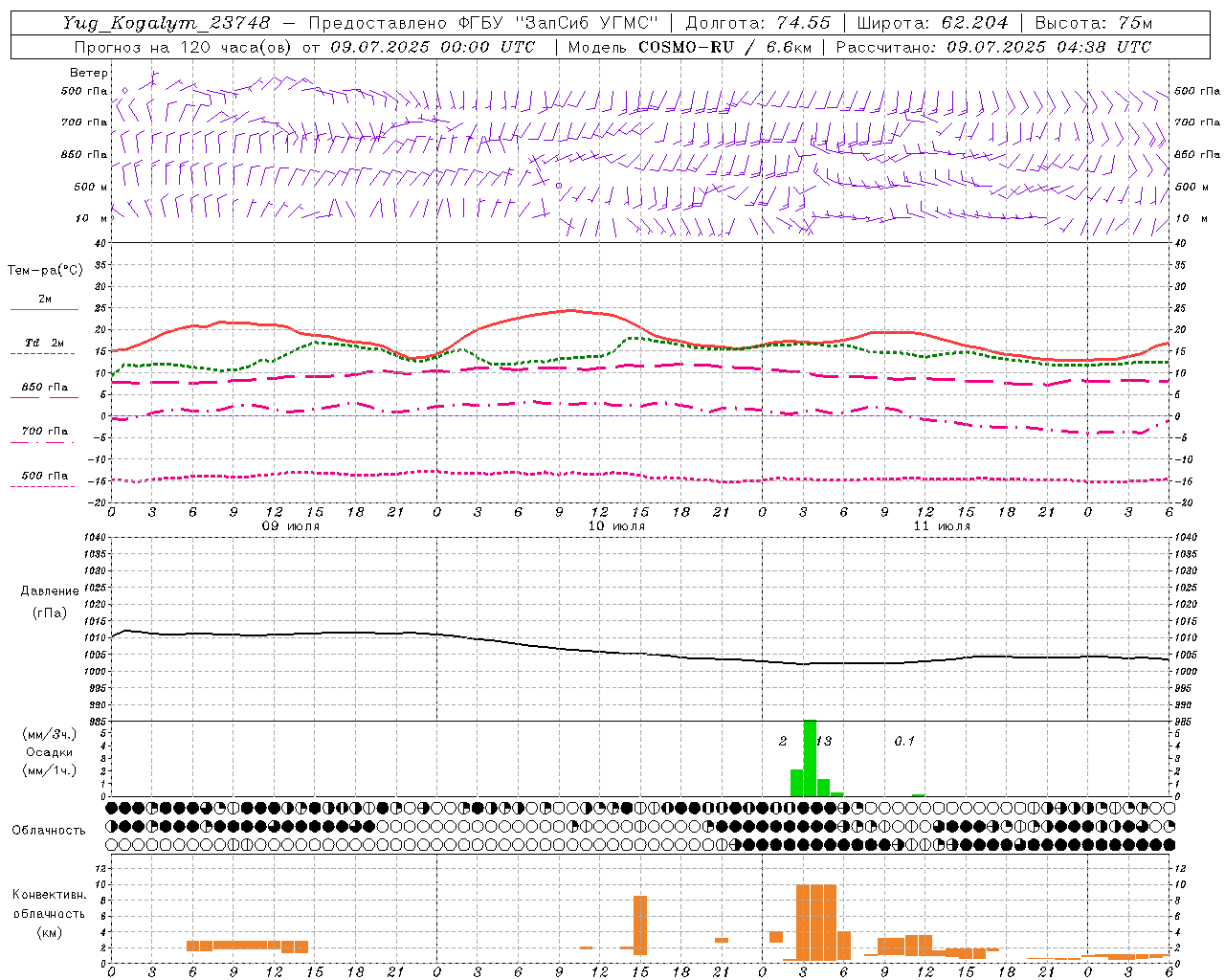Click the (мм/3ч.) precipitation unit label
The height and width of the screenshot is (980, 1225).
point(50,734)
